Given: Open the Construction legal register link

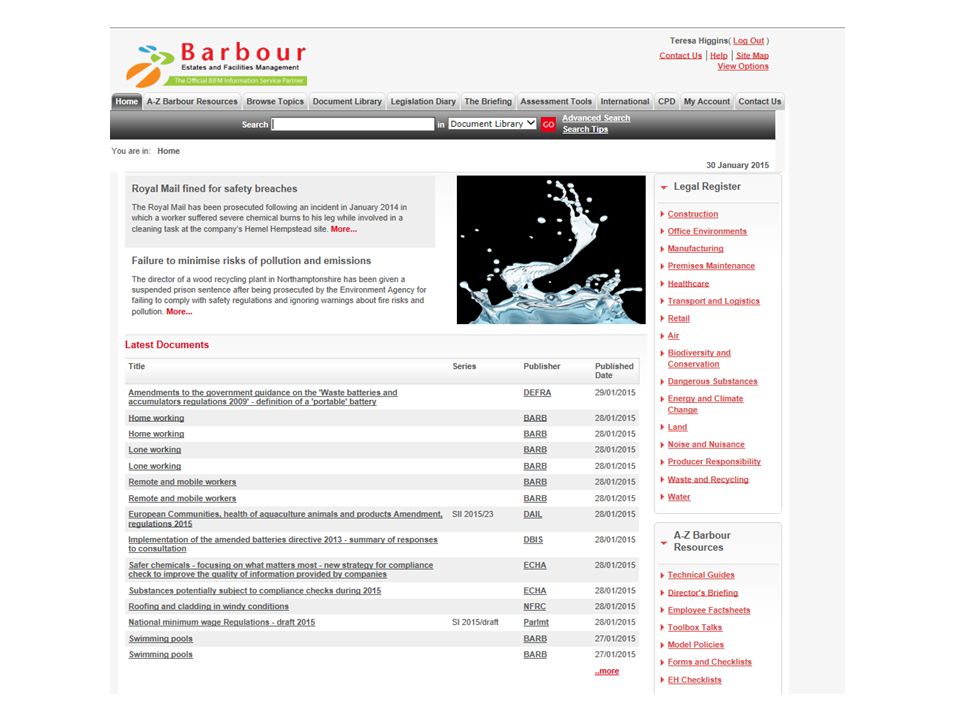Looking at the screenshot, I should [x=692, y=214].
